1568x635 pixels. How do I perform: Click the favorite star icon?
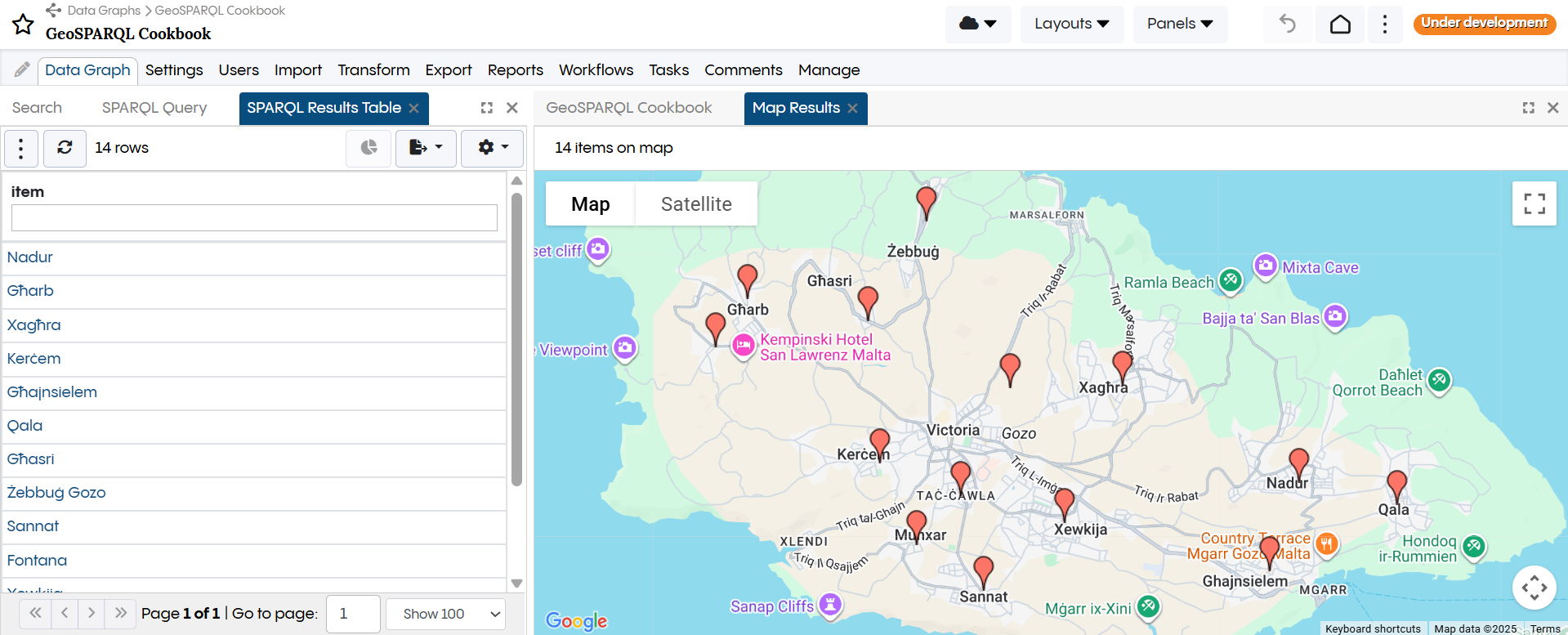tap(23, 25)
